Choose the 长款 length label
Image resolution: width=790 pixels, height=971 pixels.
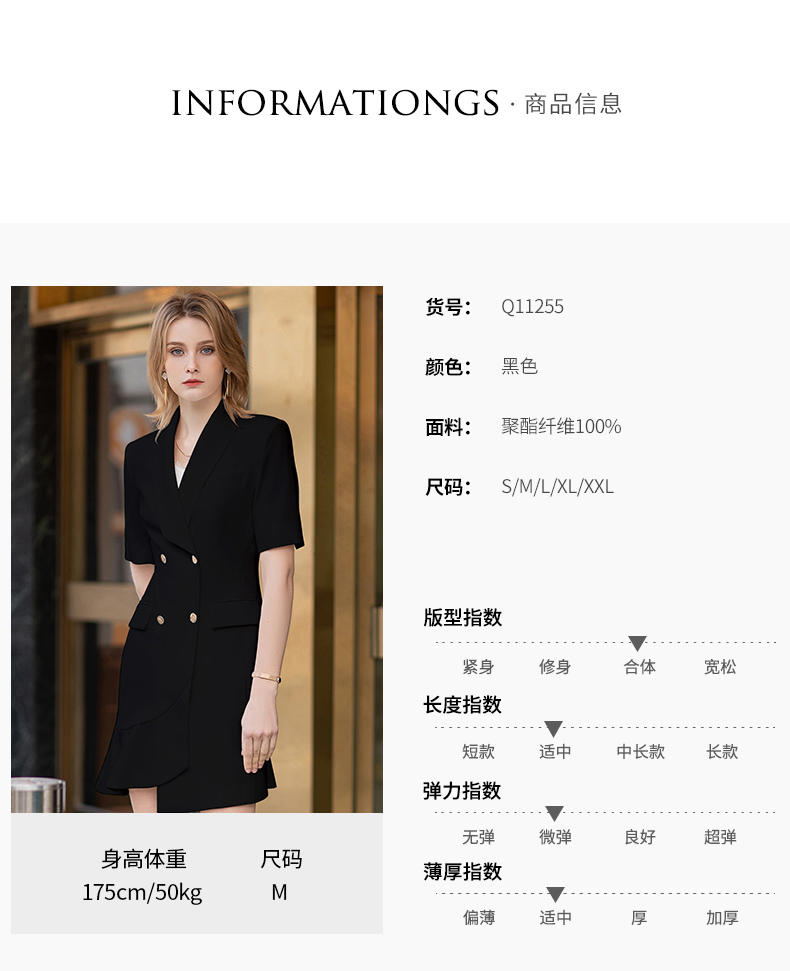pyautogui.click(x=722, y=752)
